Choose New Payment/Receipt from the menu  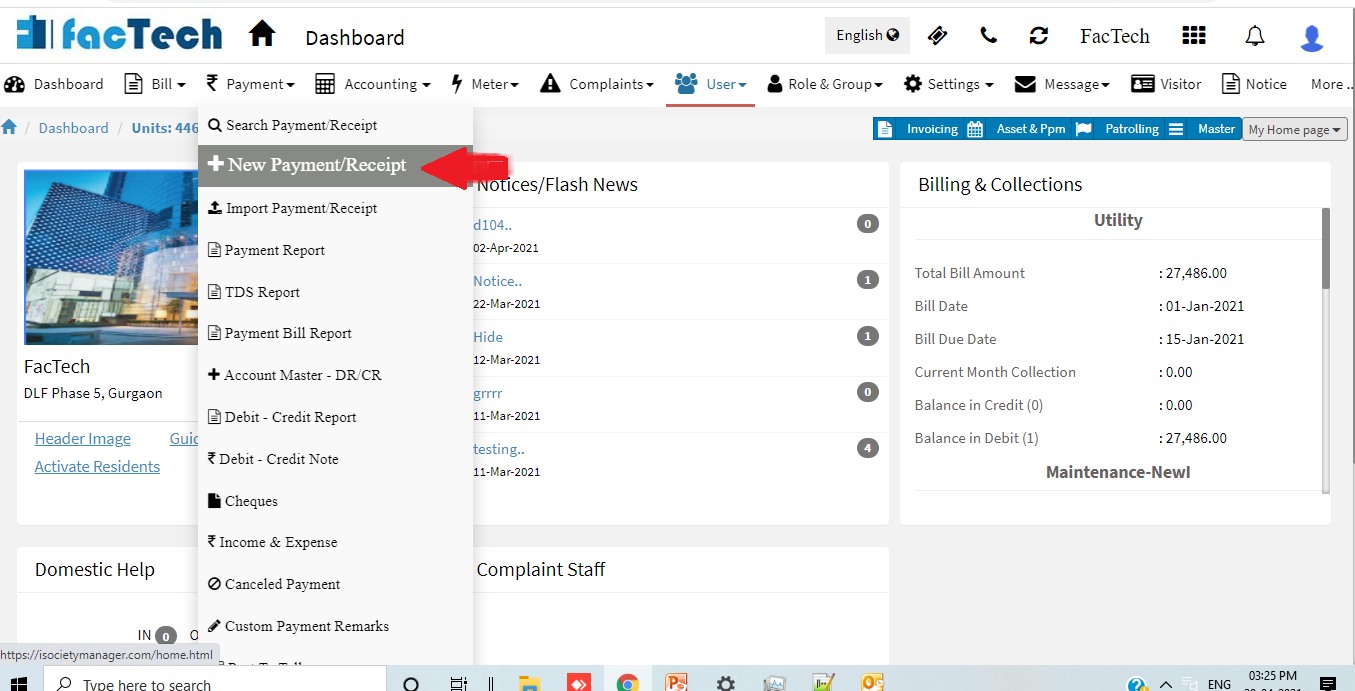tap(335, 165)
